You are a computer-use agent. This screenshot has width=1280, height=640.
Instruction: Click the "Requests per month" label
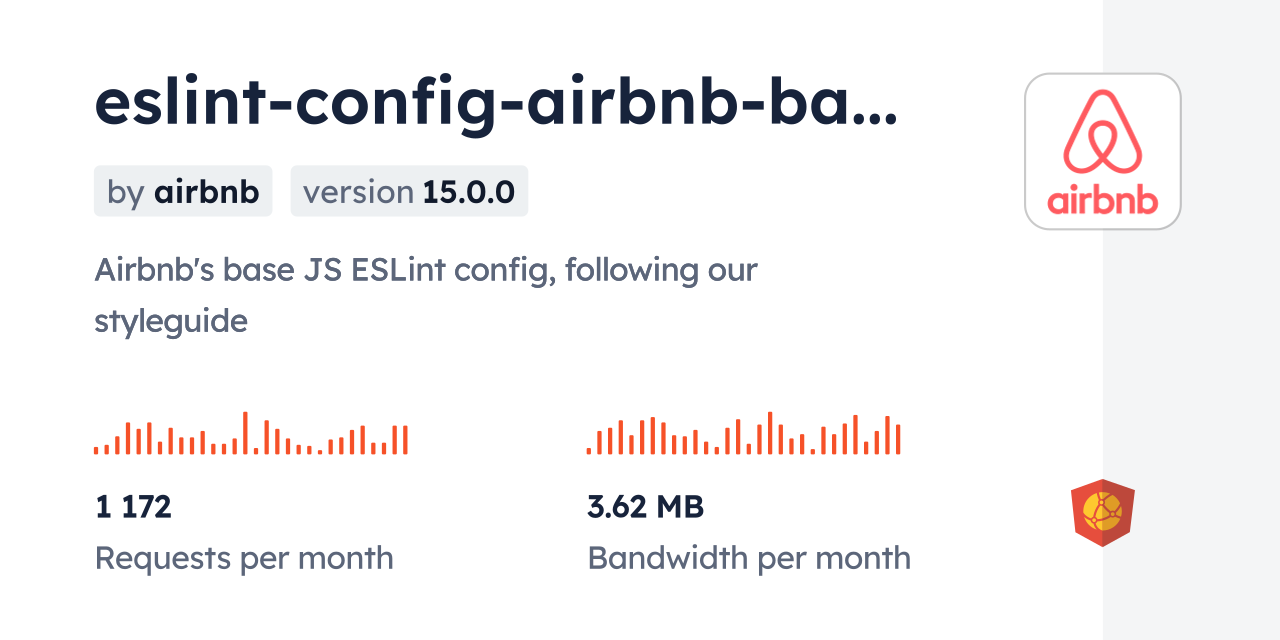[x=244, y=557]
